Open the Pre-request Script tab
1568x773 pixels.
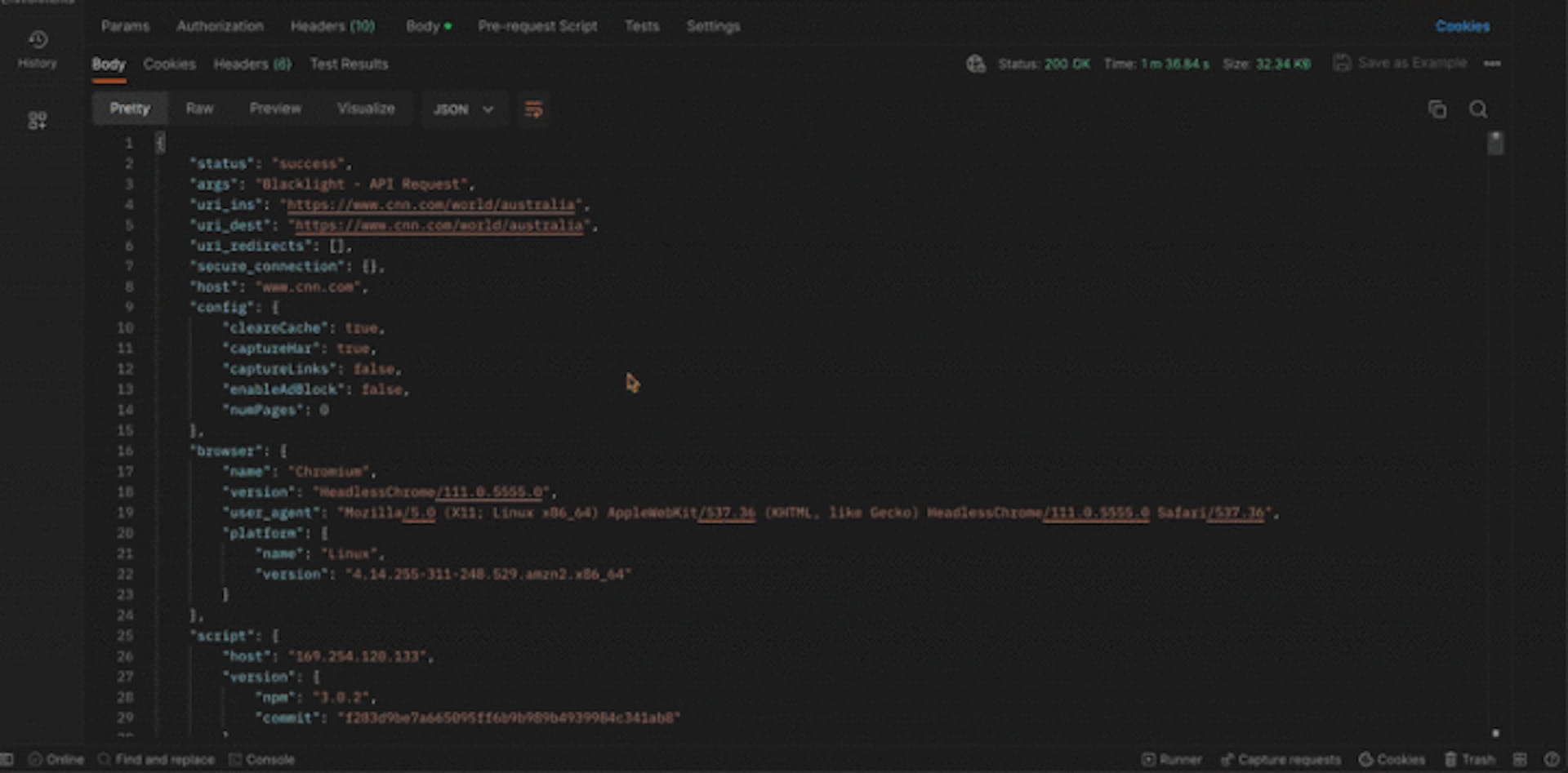[537, 26]
